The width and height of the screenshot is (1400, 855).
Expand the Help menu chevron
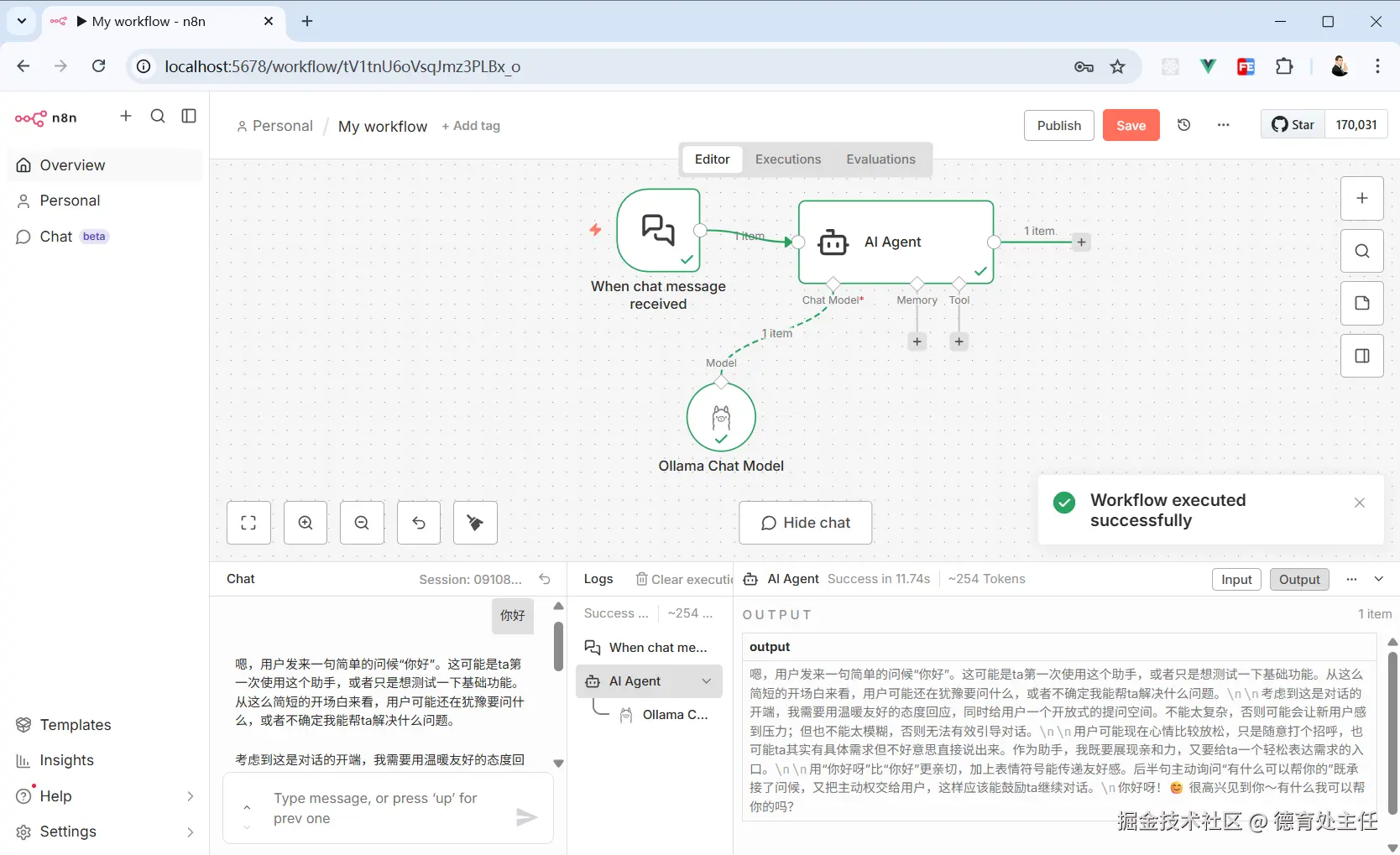[191, 796]
